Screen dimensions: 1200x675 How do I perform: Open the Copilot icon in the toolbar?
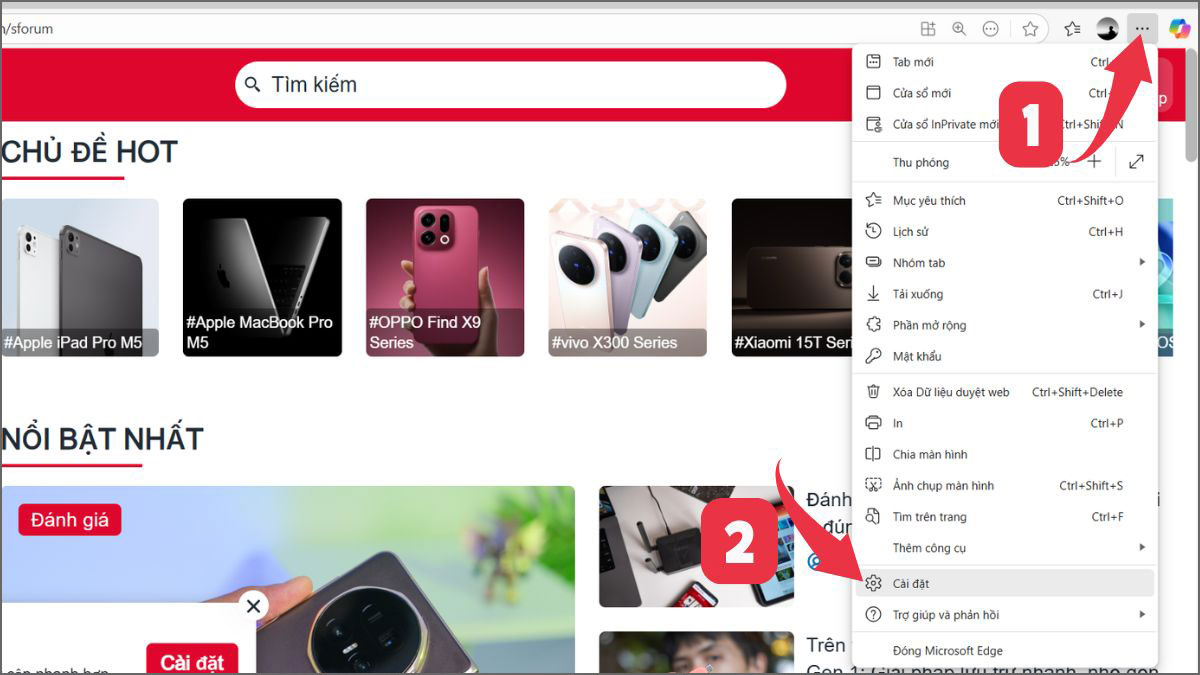click(1181, 28)
